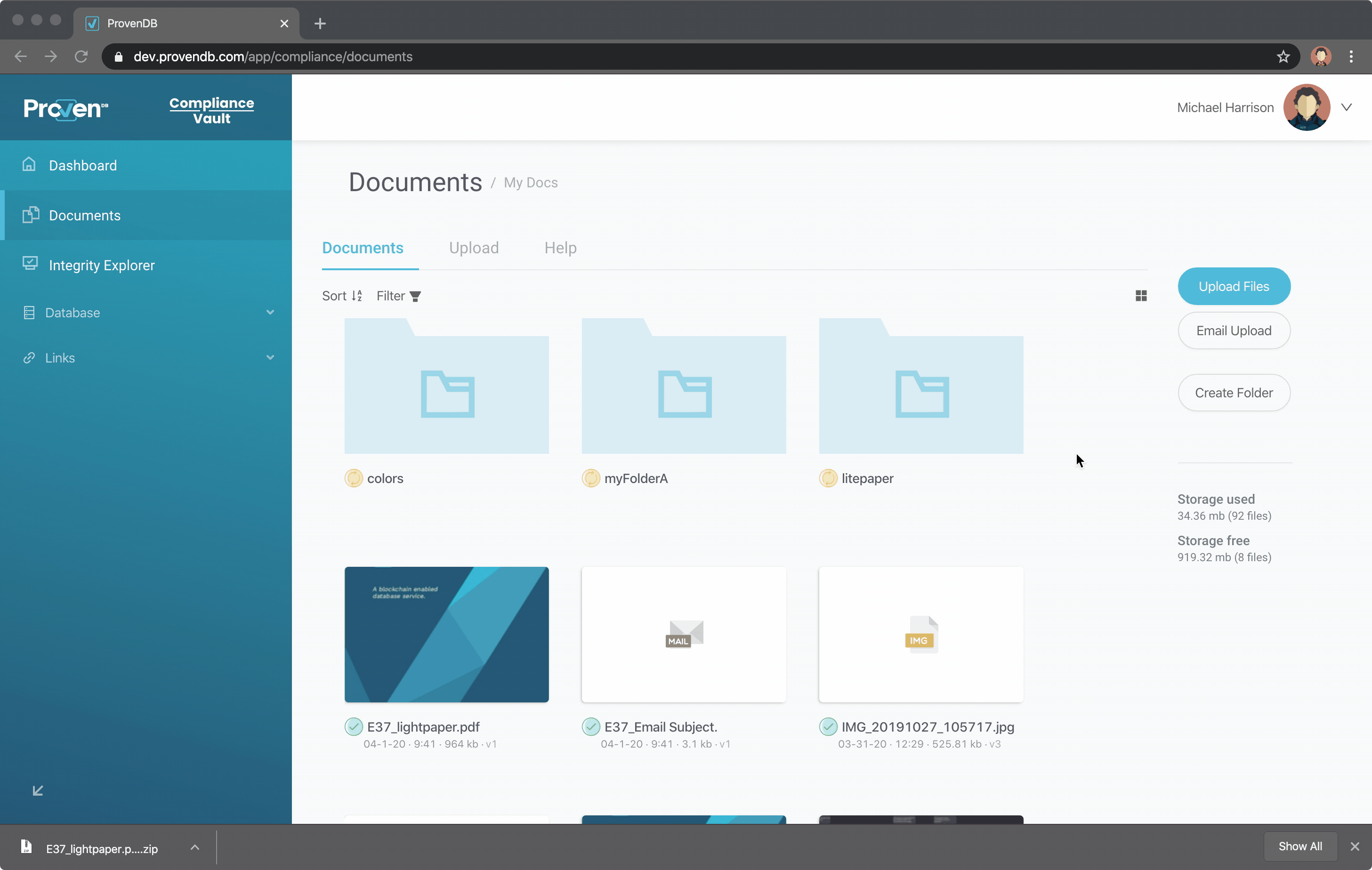Switch to the Help tab
The height and width of the screenshot is (870, 1372).
click(x=560, y=248)
